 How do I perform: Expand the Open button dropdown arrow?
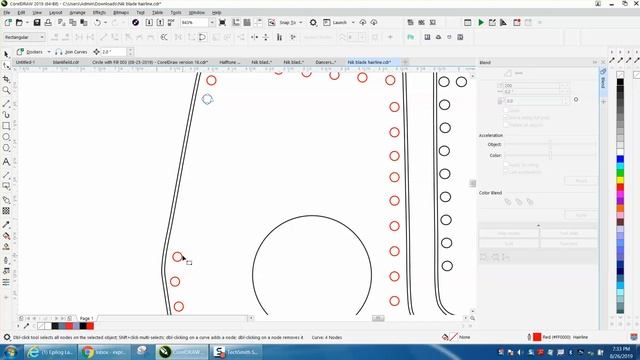click(27, 23)
